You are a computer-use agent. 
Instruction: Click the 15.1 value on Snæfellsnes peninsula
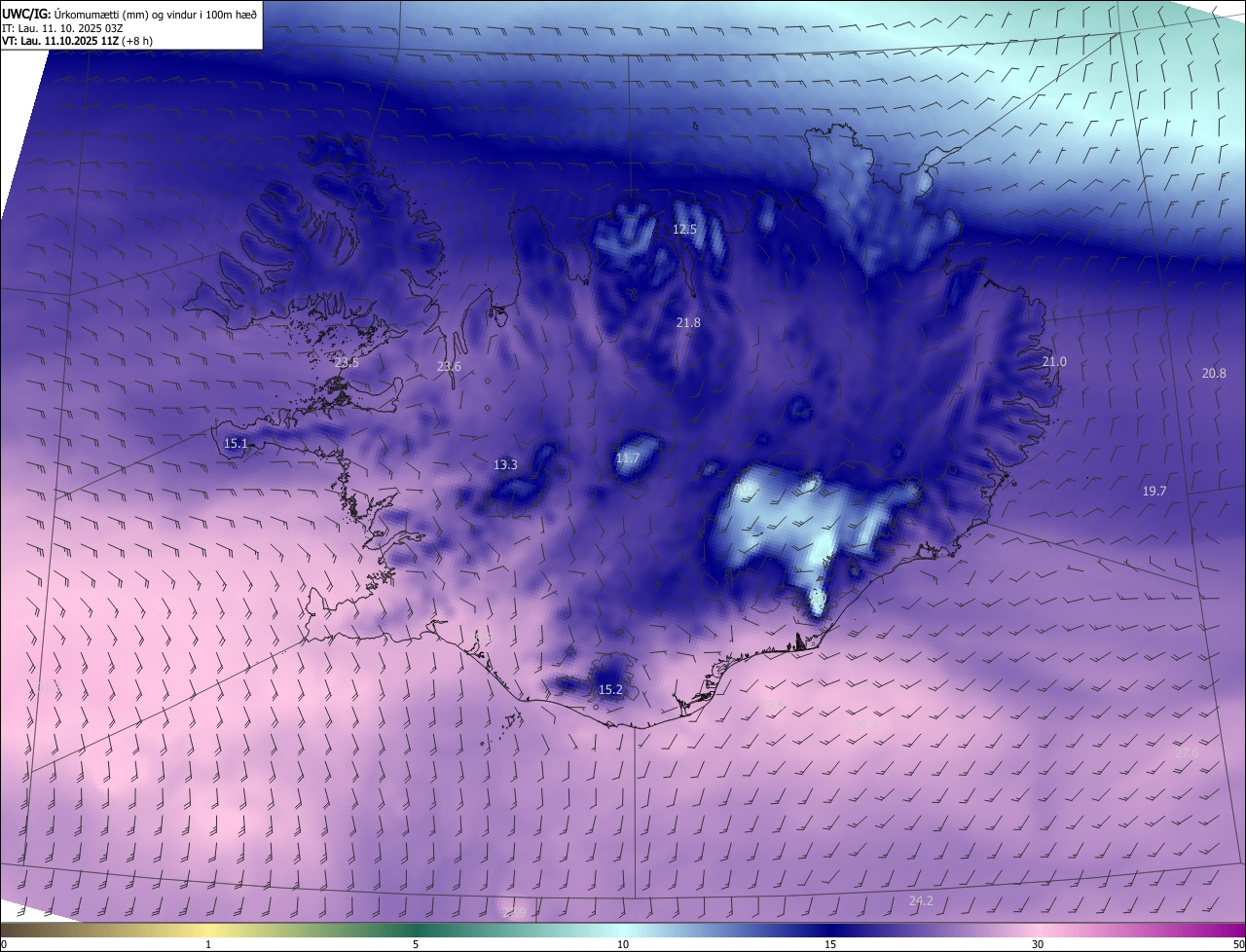pyautogui.click(x=236, y=444)
